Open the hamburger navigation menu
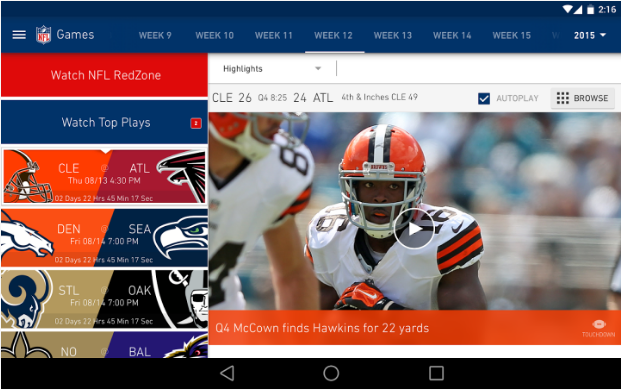 (19, 35)
